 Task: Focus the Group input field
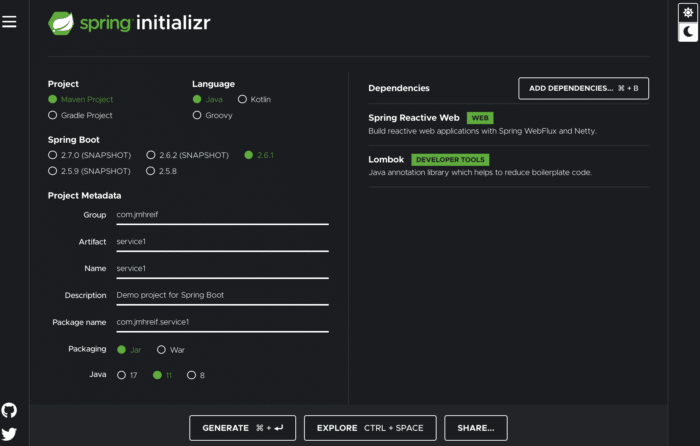point(222,215)
